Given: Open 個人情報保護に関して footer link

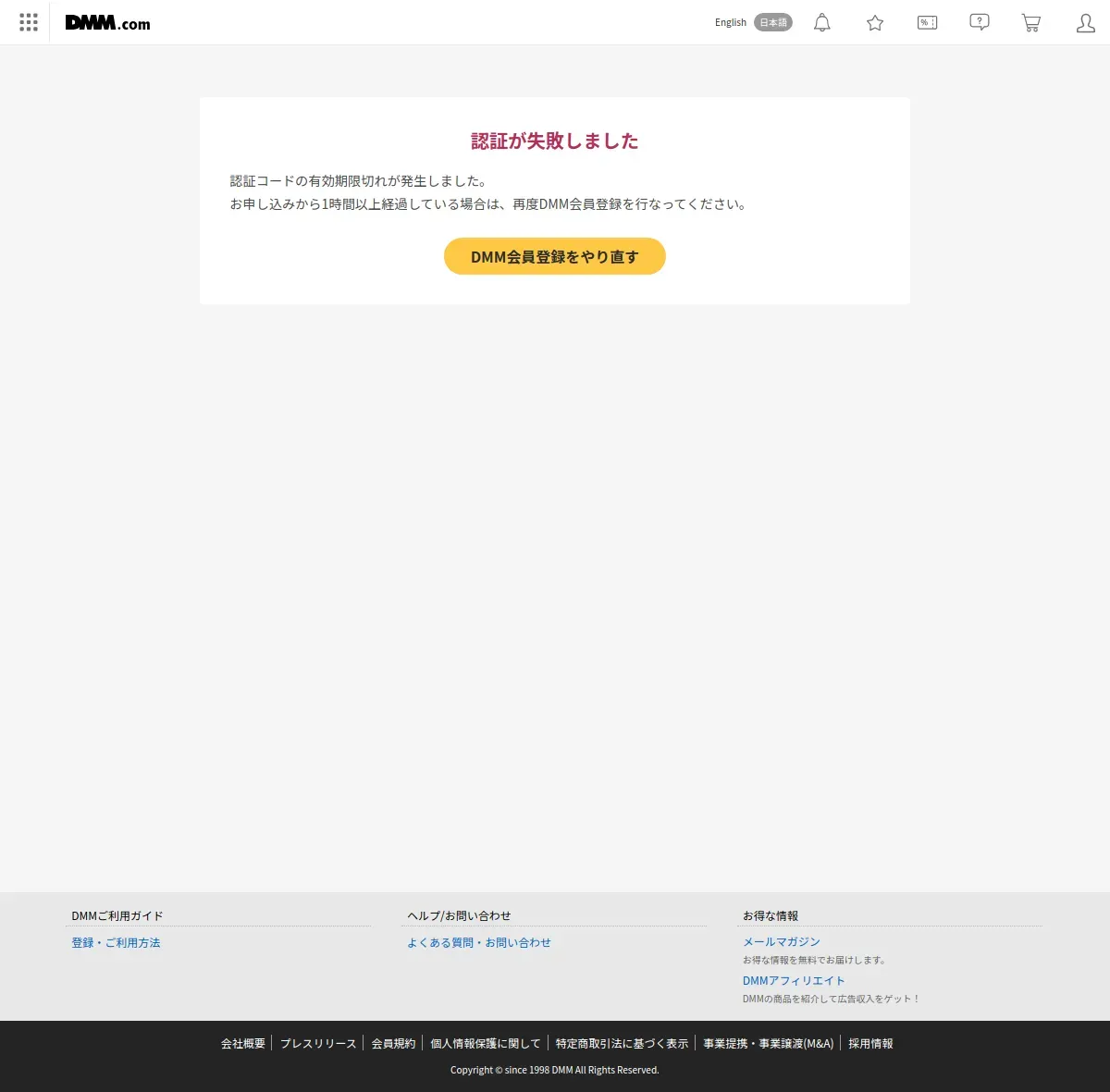Looking at the screenshot, I should pos(486,1044).
